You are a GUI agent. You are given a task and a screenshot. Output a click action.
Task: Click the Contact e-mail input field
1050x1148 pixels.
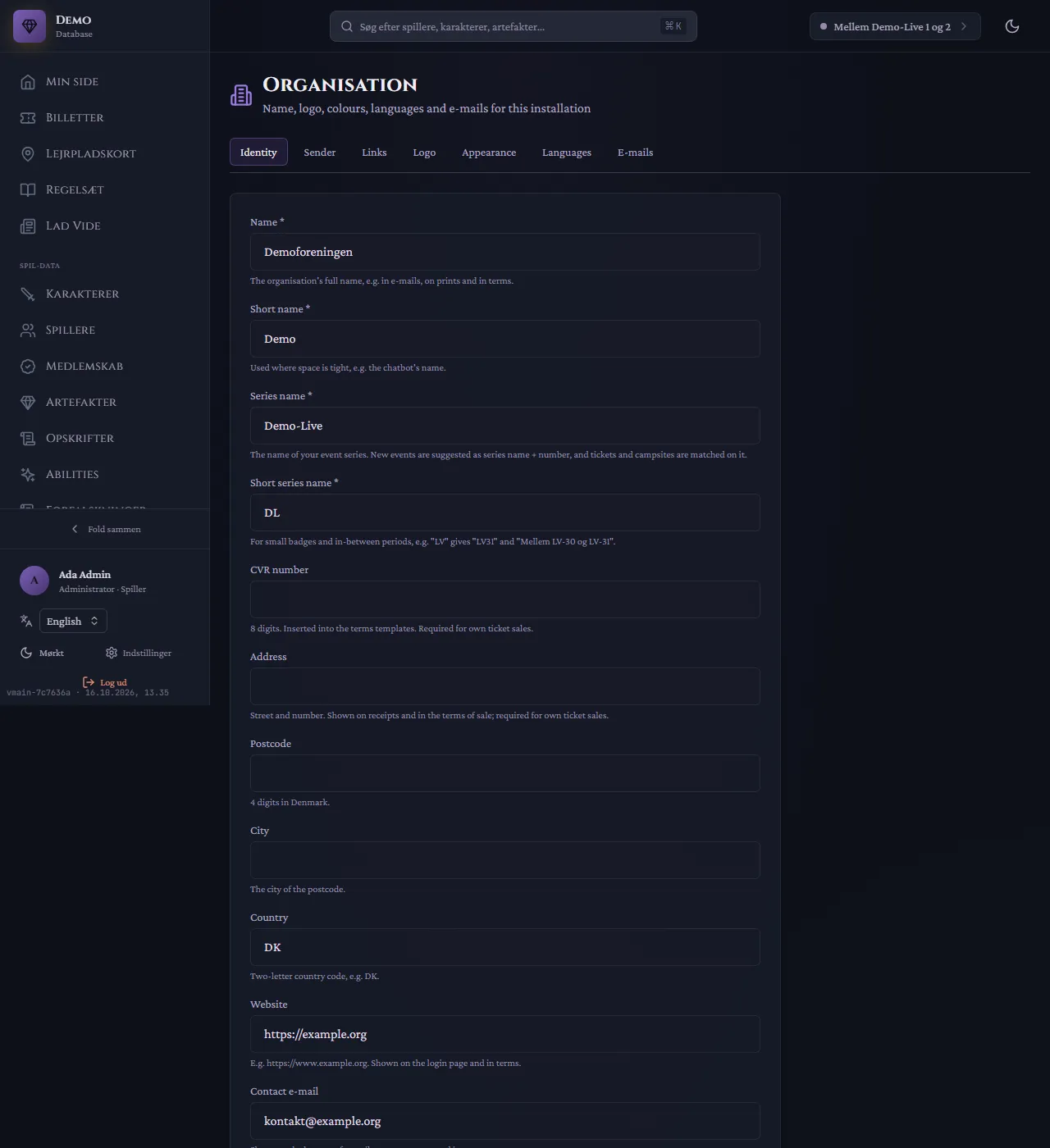tap(505, 1121)
